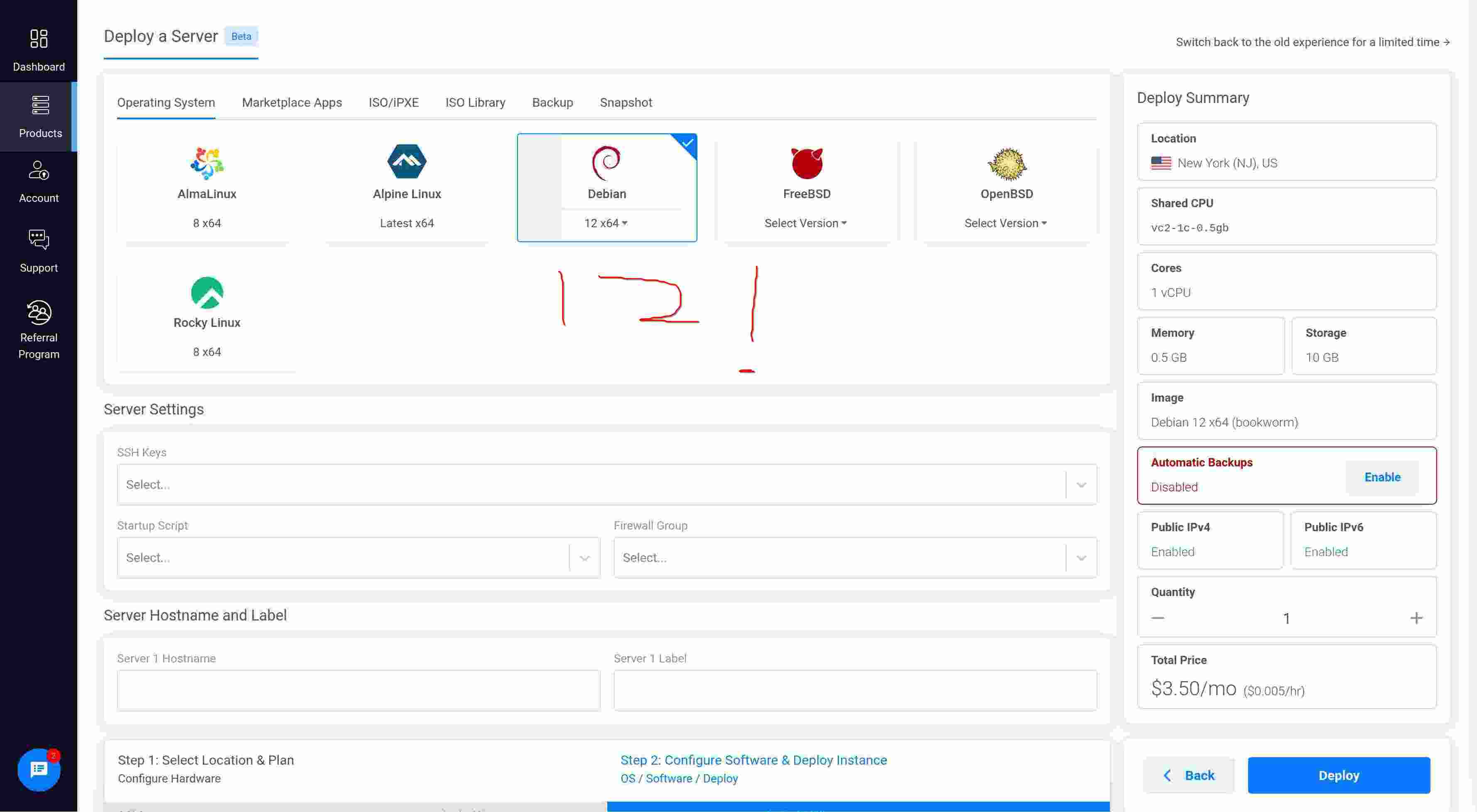Click the 1 vCPU cores value
Image resolution: width=1477 pixels, height=812 pixels.
coord(1171,292)
